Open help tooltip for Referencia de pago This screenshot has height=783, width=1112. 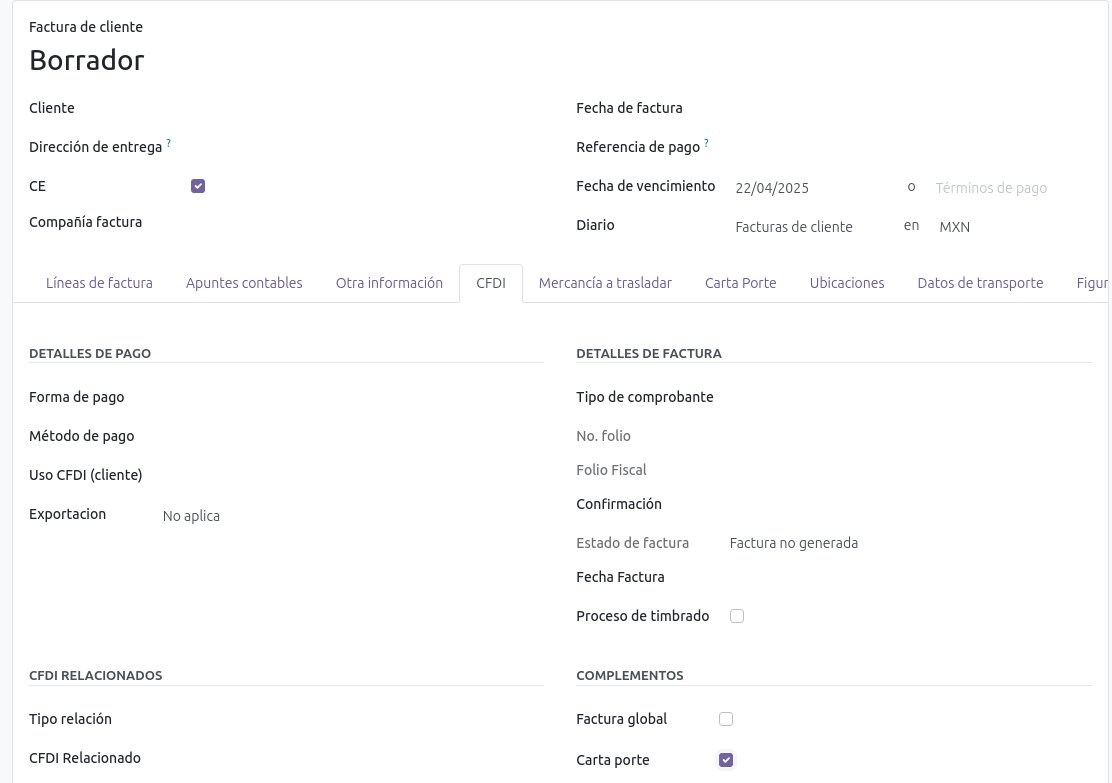pyautogui.click(x=706, y=144)
